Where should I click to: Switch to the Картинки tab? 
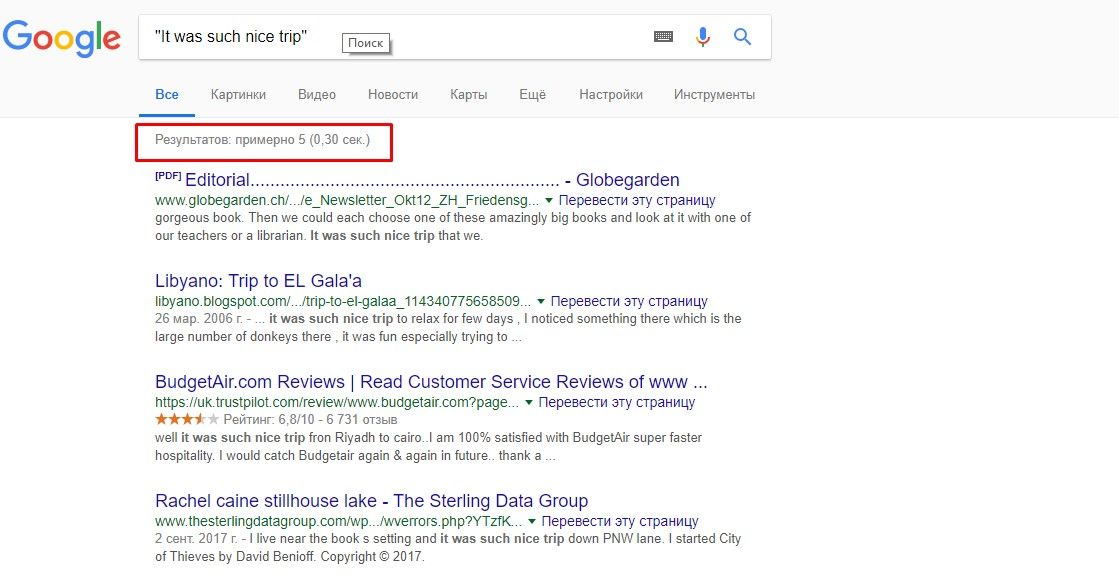point(238,94)
